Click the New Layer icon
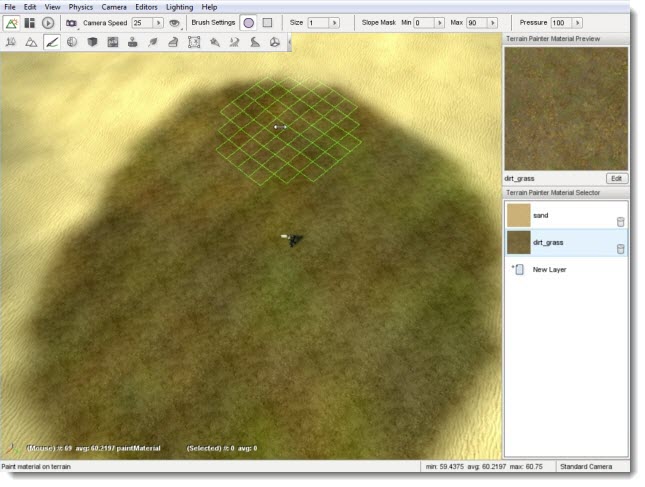This screenshot has height=487, width=645. 519,269
